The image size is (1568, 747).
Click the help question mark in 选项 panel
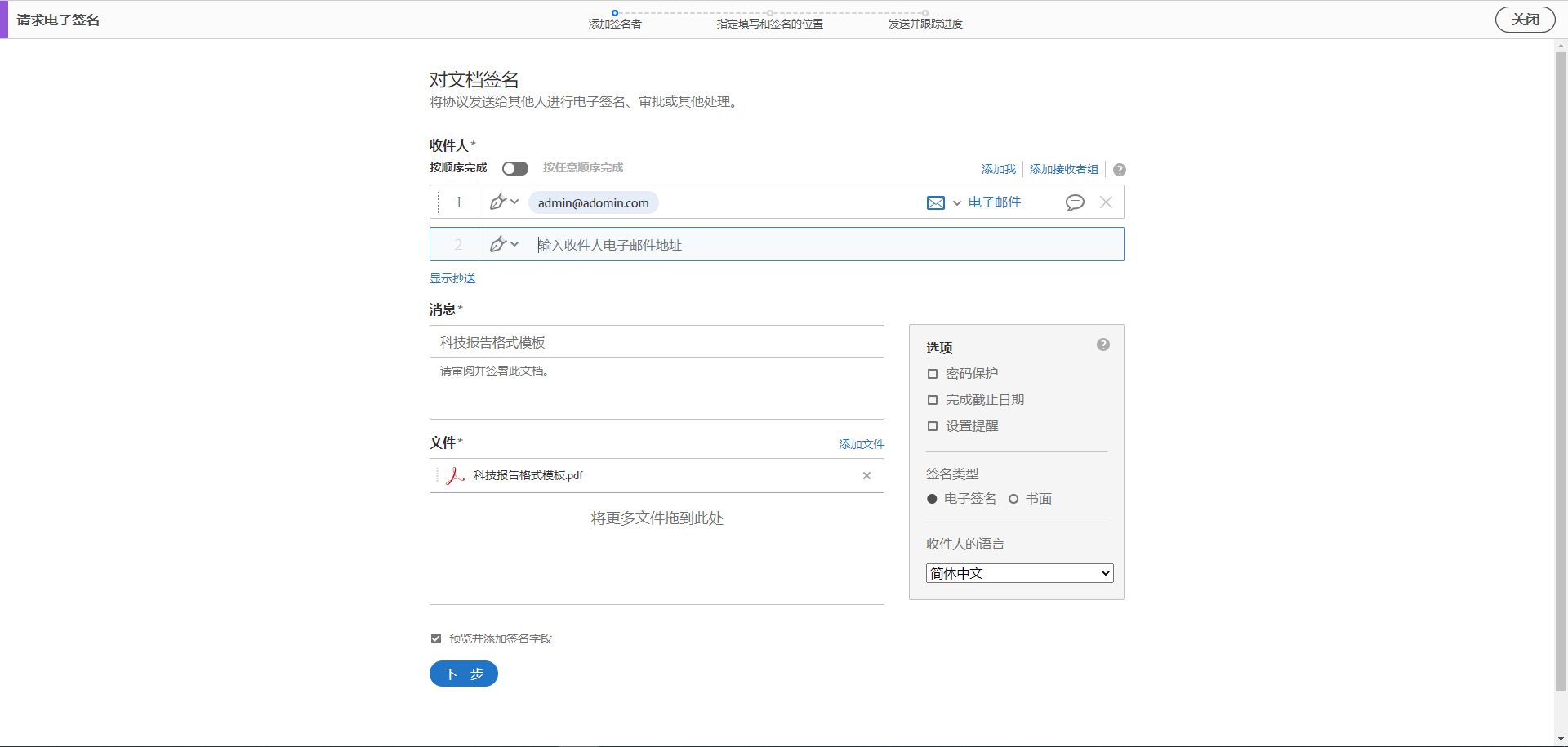tap(1103, 345)
